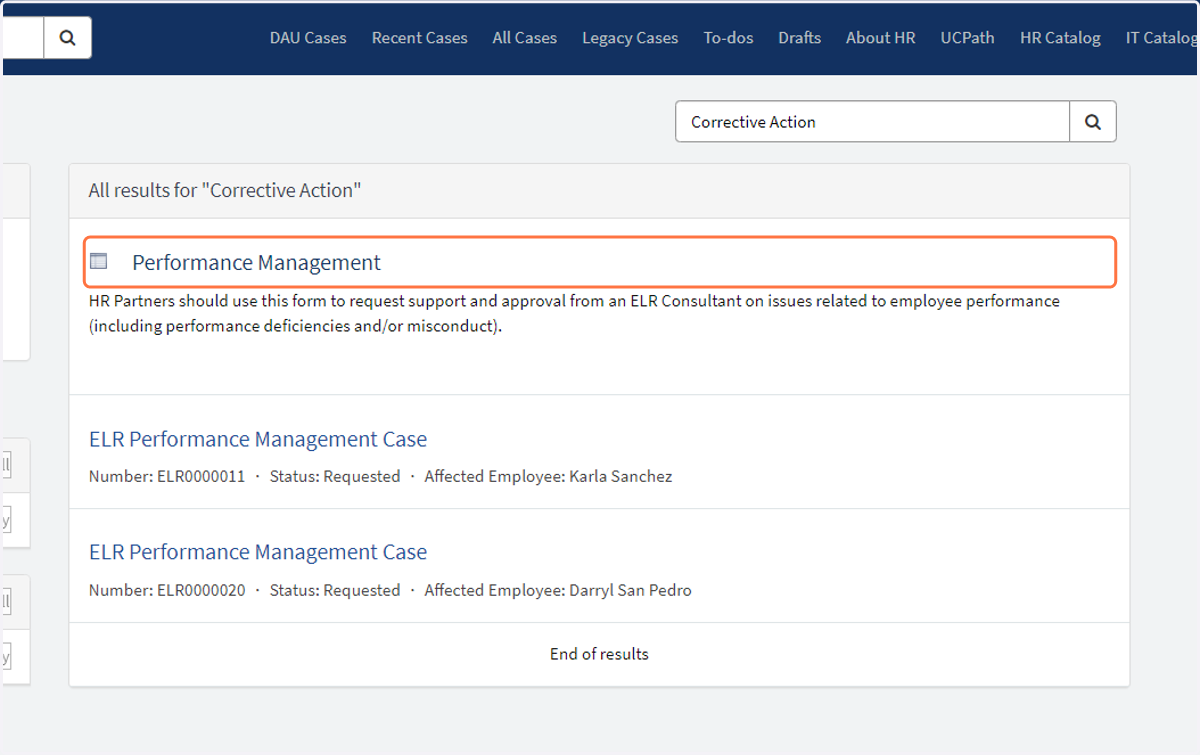Open UCPath link in navigation
Viewport: 1200px width, 755px height.
tap(968, 38)
